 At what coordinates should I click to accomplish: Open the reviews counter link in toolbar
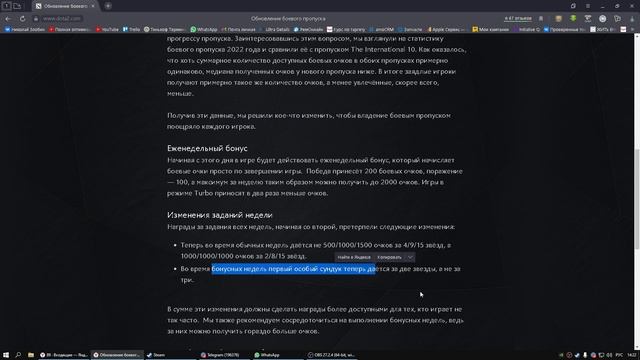[518, 19]
